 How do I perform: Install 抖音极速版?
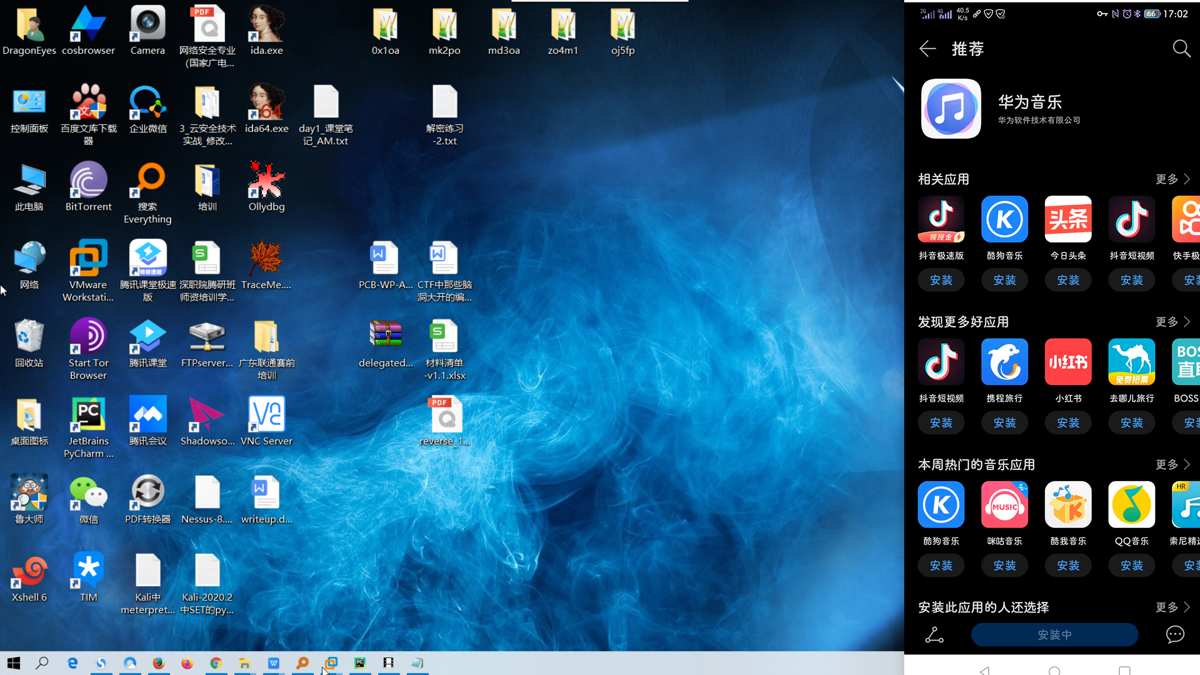(941, 280)
